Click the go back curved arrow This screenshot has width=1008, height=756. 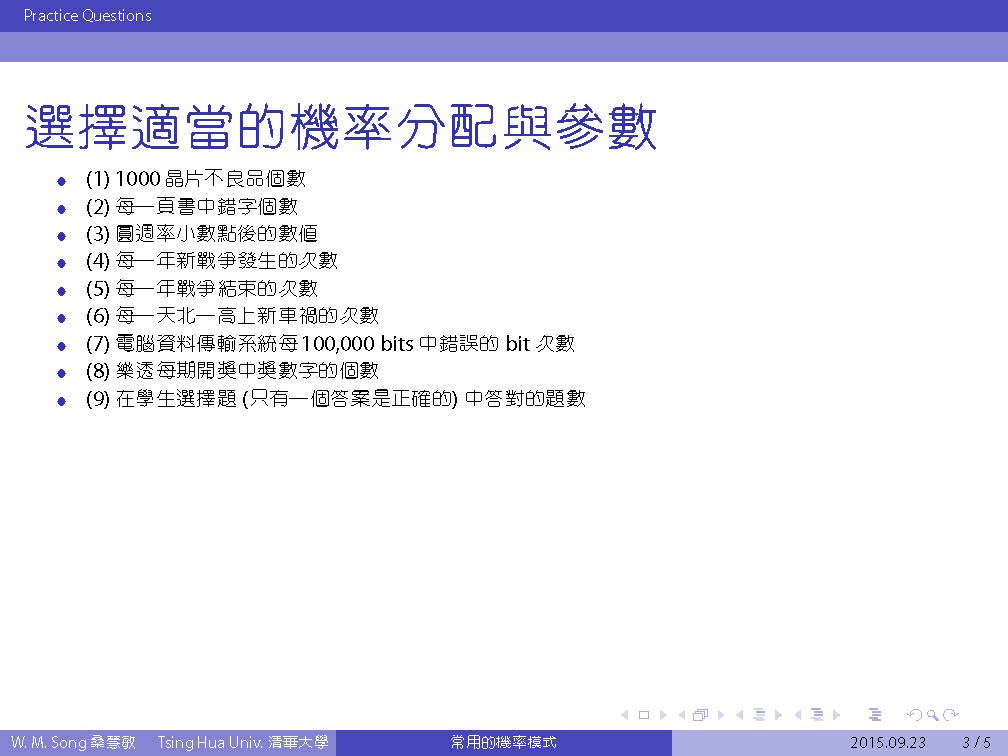[913, 715]
